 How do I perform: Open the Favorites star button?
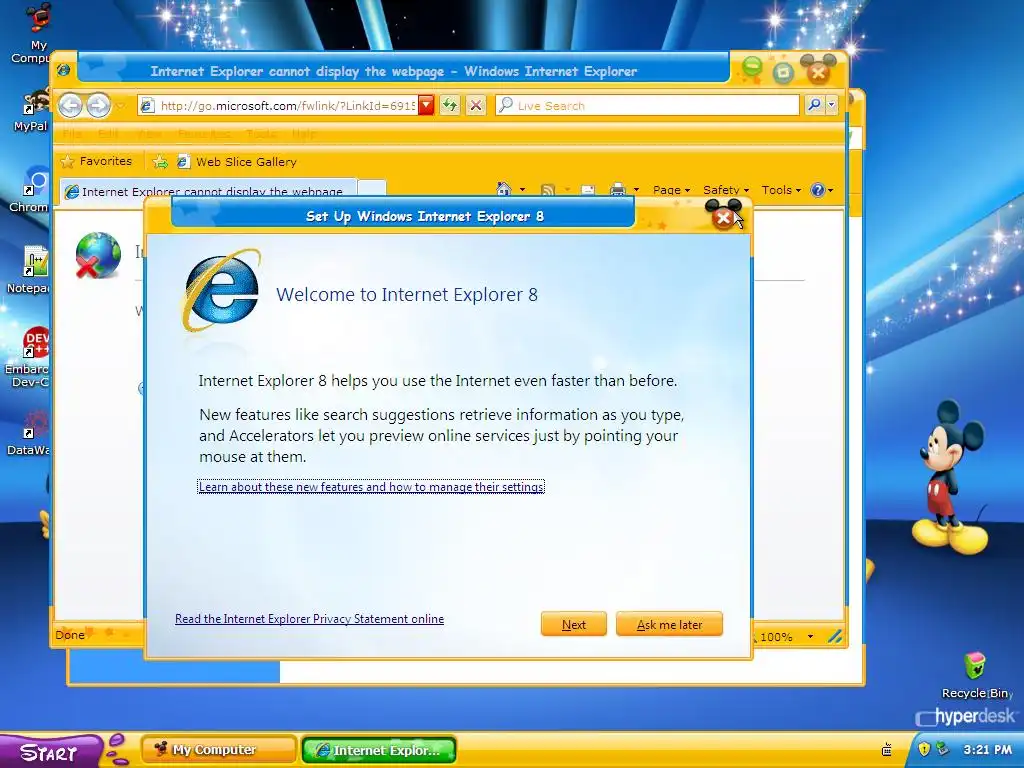(x=96, y=161)
